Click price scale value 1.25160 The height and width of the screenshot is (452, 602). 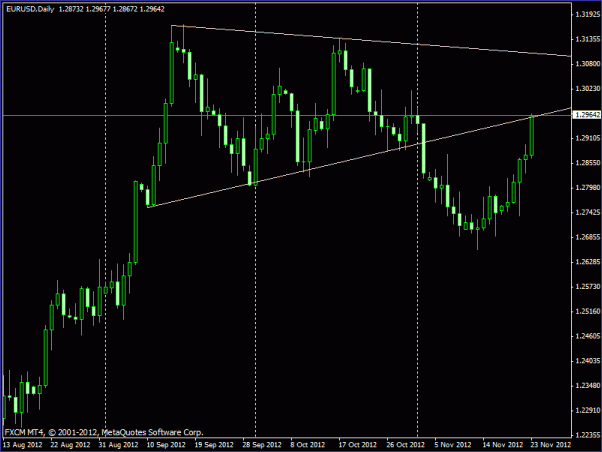point(587,311)
